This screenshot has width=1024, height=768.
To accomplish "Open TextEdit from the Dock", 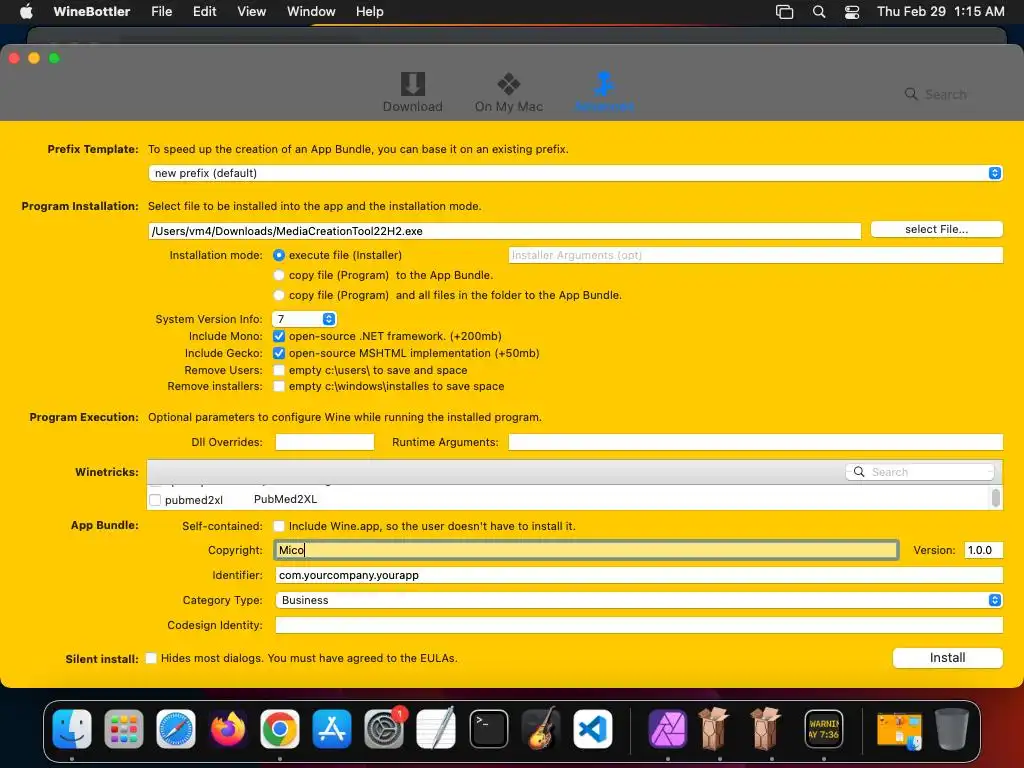I will pos(436,729).
